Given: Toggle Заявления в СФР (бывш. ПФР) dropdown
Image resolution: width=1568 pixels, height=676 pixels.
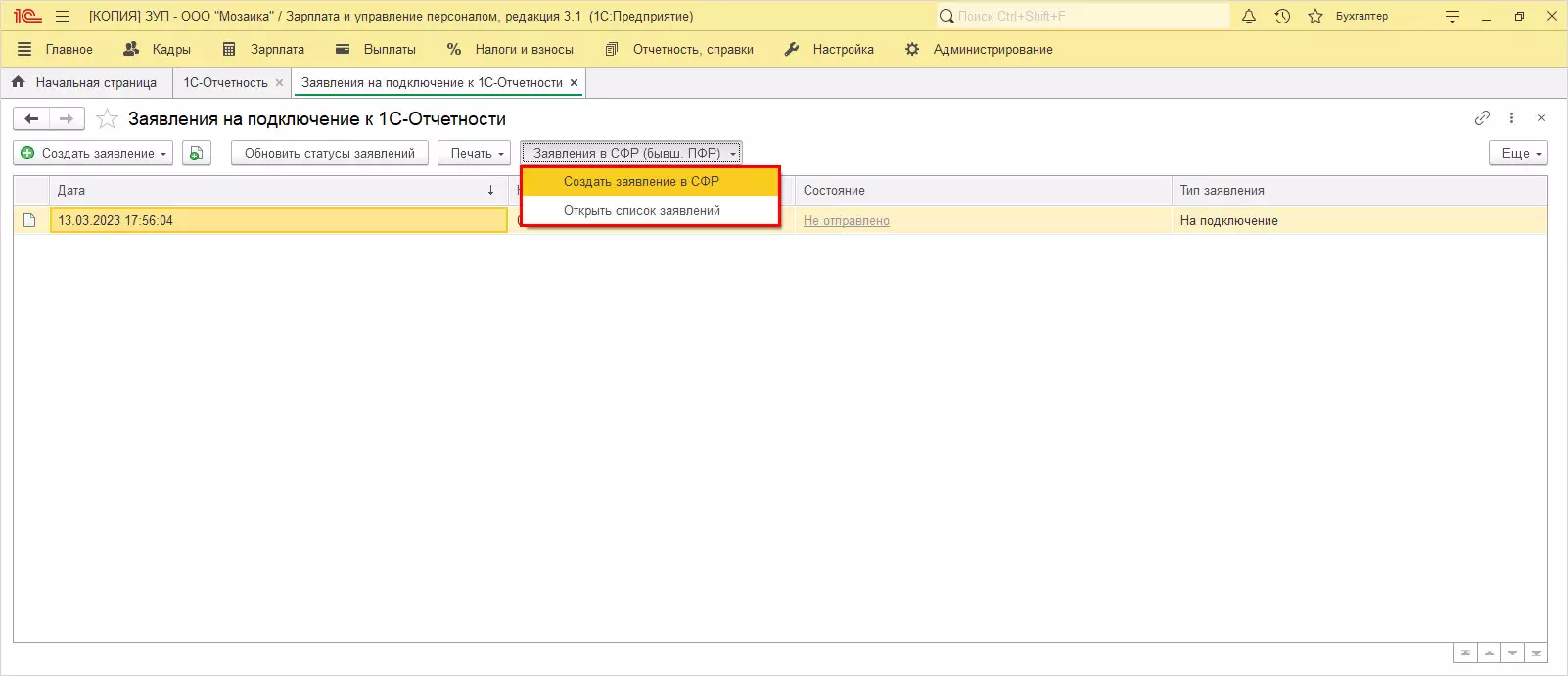Looking at the screenshot, I should coord(631,153).
